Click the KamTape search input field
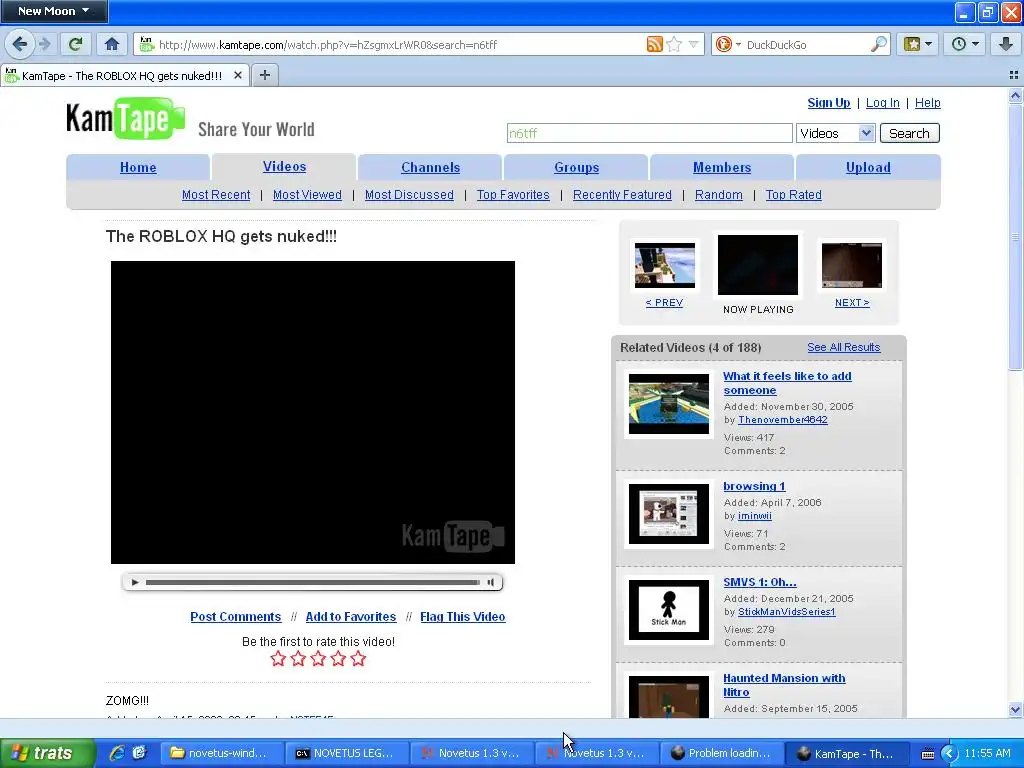The width and height of the screenshot is (1024, 768). (649, 133)
